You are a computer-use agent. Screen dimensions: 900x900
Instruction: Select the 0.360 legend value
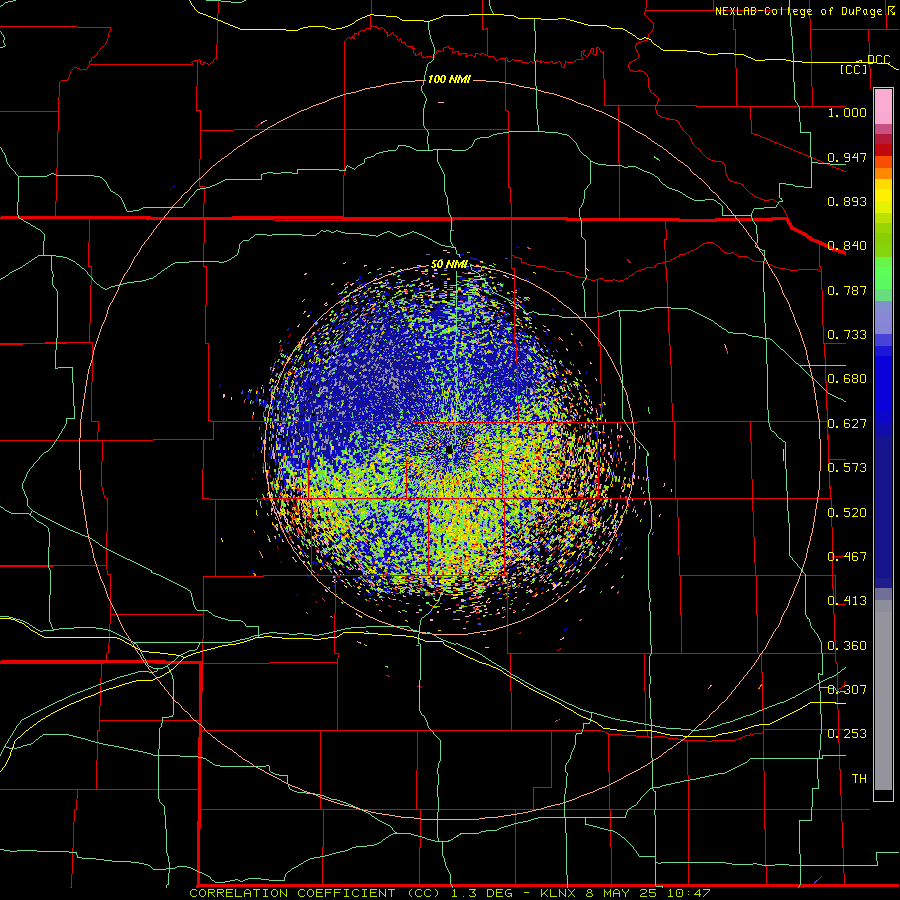(x=847, y=646)
